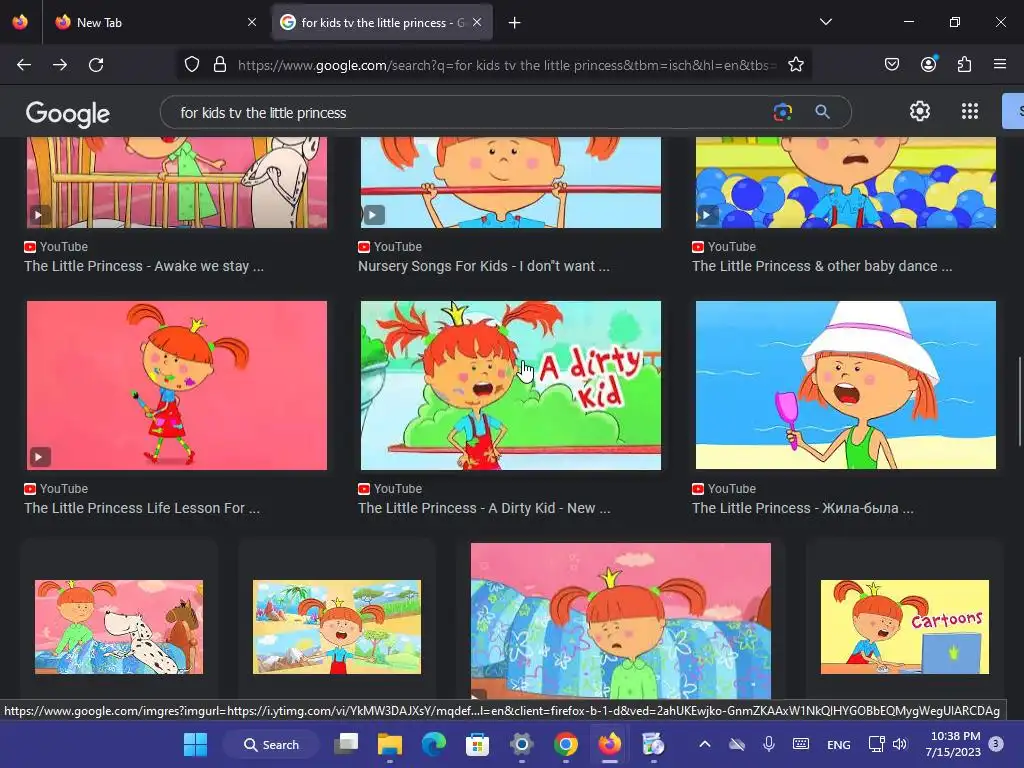The image size is (1024, 768).
Task: Reload the current page
Action: click(x=96, y=65)
